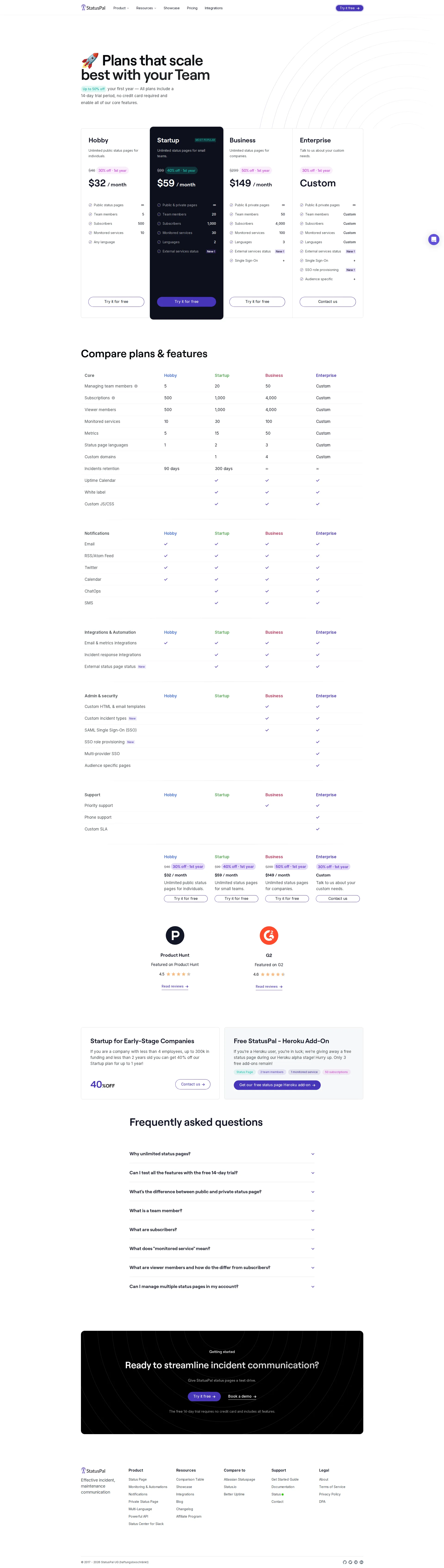The height and width of the screenshot is (1568, 444).
Task: Select Pricing in the top navigation
Action: pos(192,8)
